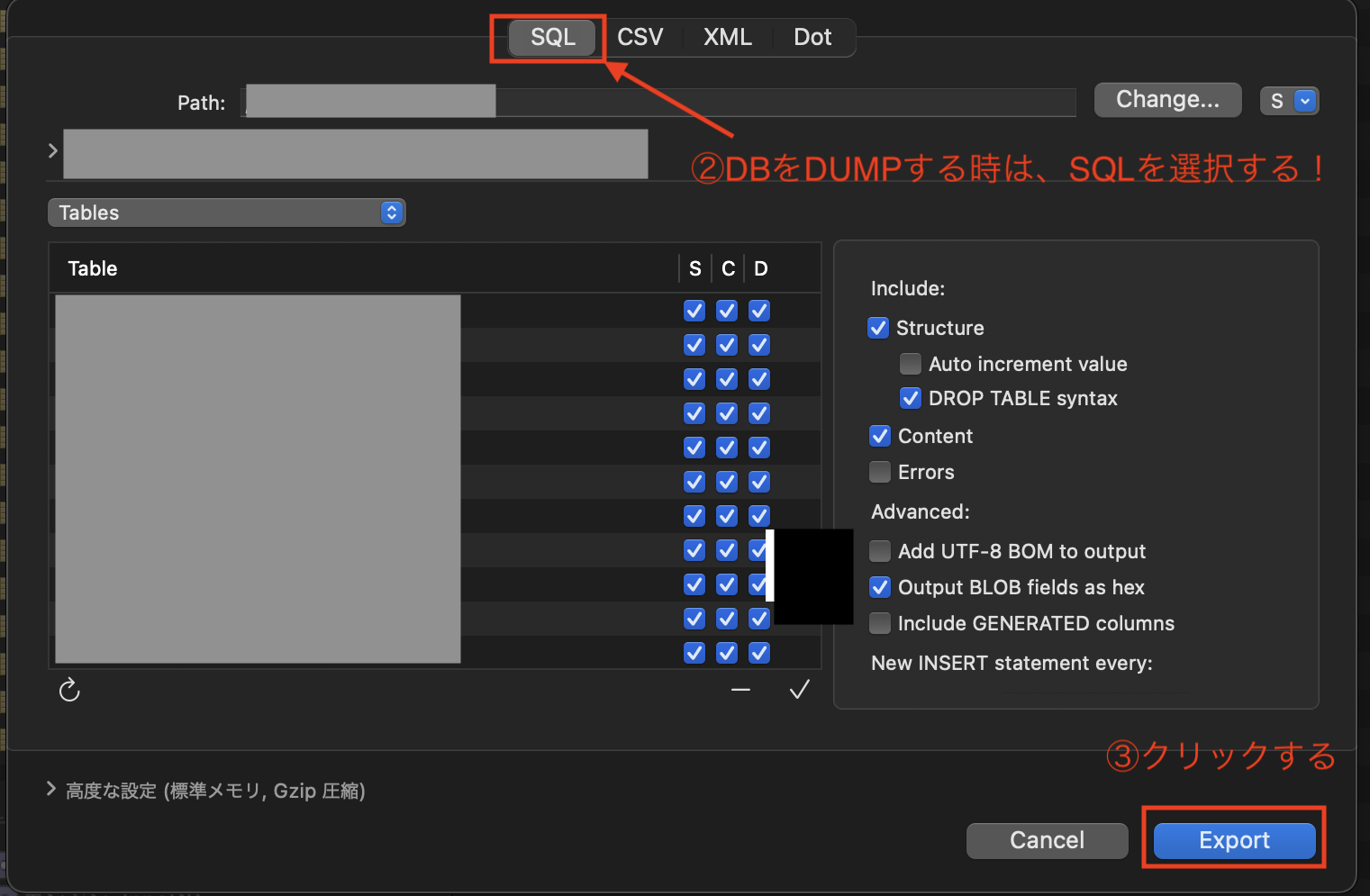Expand 高度な設定 advanced settings section
This screenshot has height=896, width=1370.
[51, 789]
